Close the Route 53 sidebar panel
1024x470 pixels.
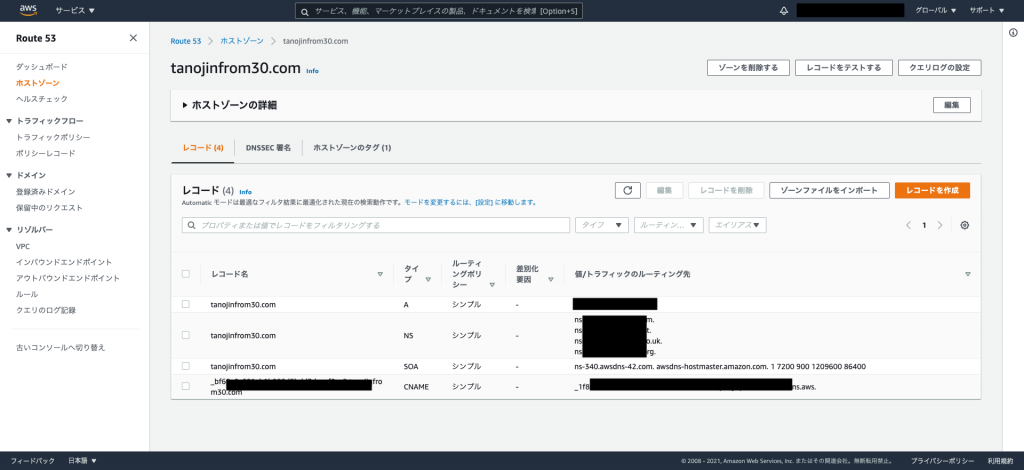[x=133, y=38]
